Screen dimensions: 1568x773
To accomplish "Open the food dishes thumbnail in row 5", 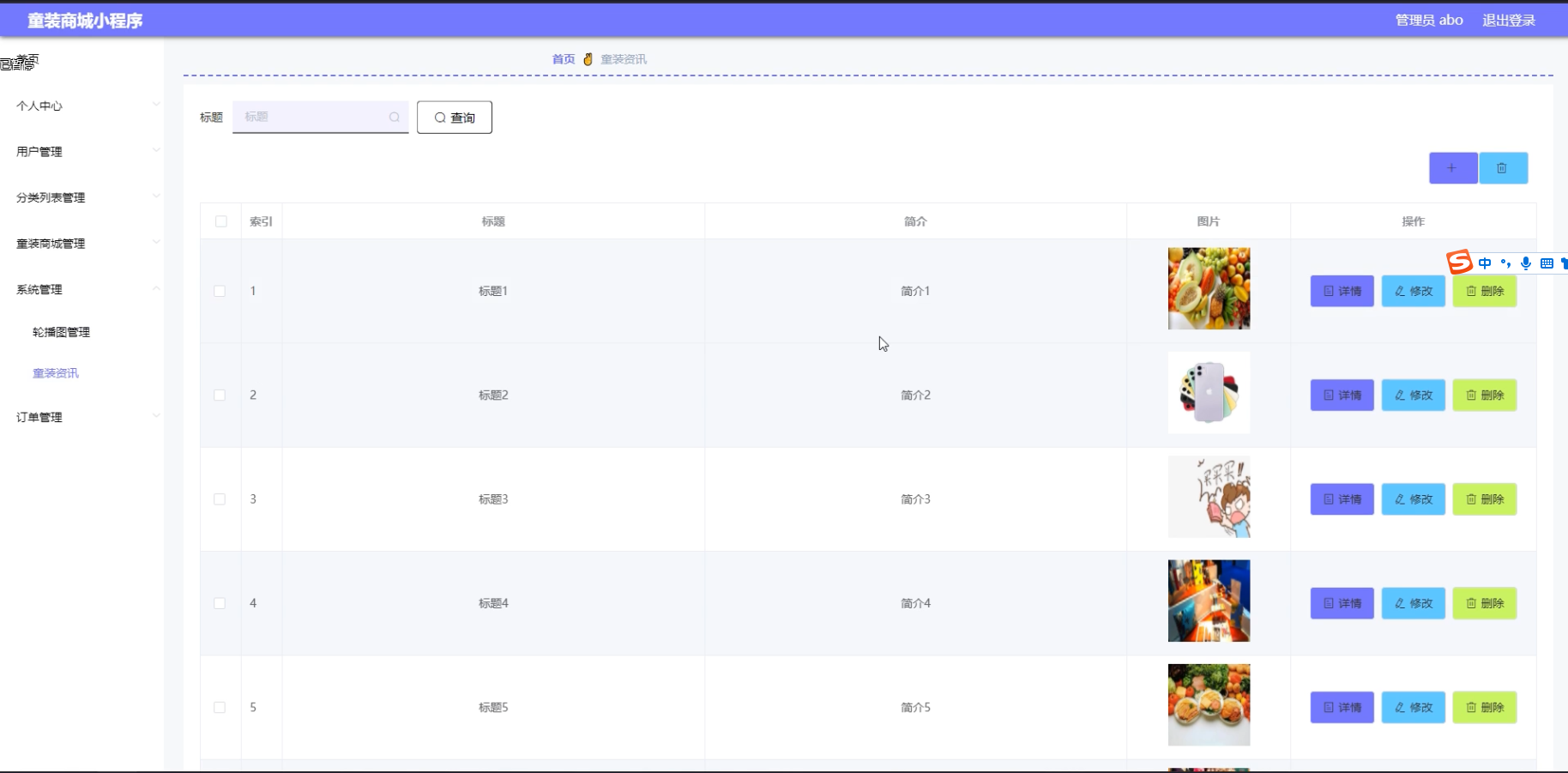I will [1209, 704].
